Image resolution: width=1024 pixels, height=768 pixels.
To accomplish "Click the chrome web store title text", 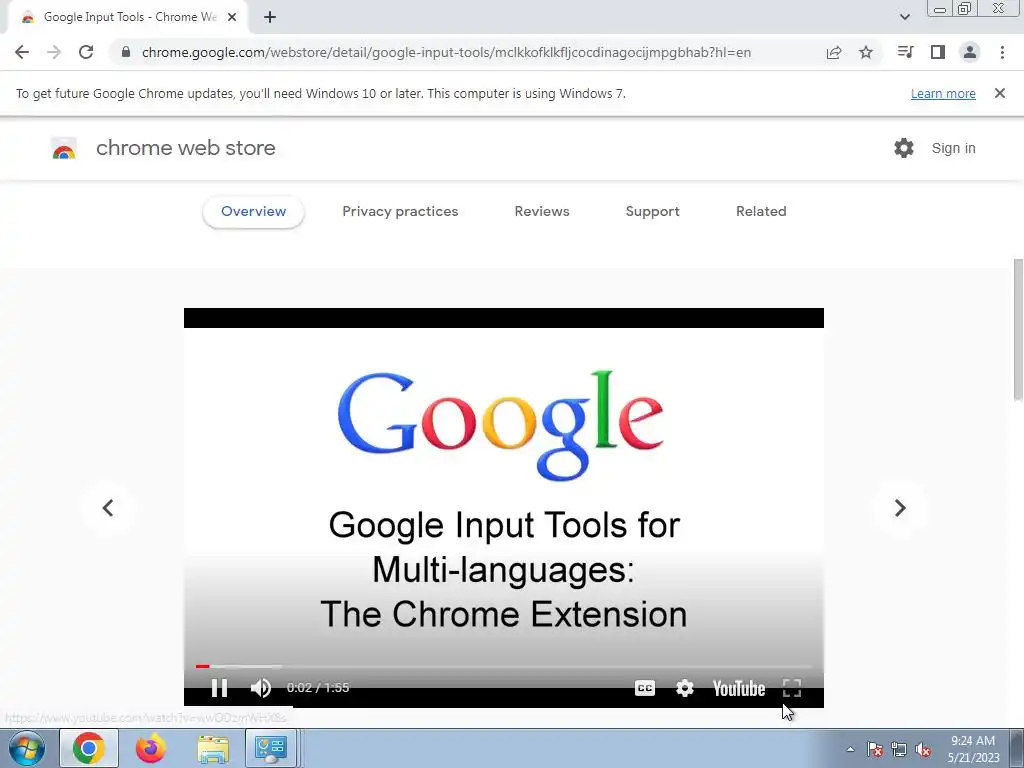I will (185, 148).
